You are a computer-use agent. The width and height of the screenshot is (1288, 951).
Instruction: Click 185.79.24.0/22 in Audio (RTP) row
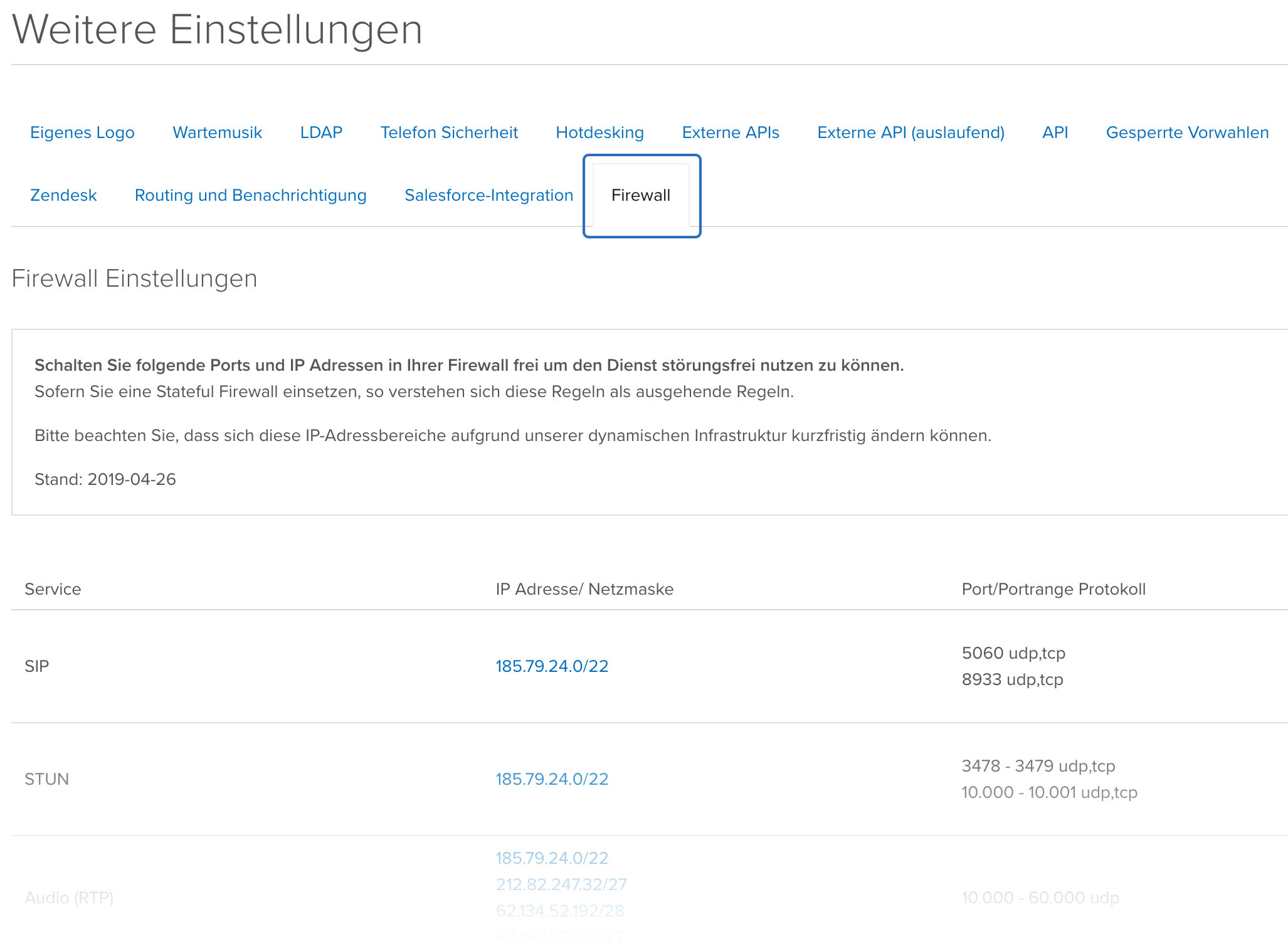click(552, 858)
